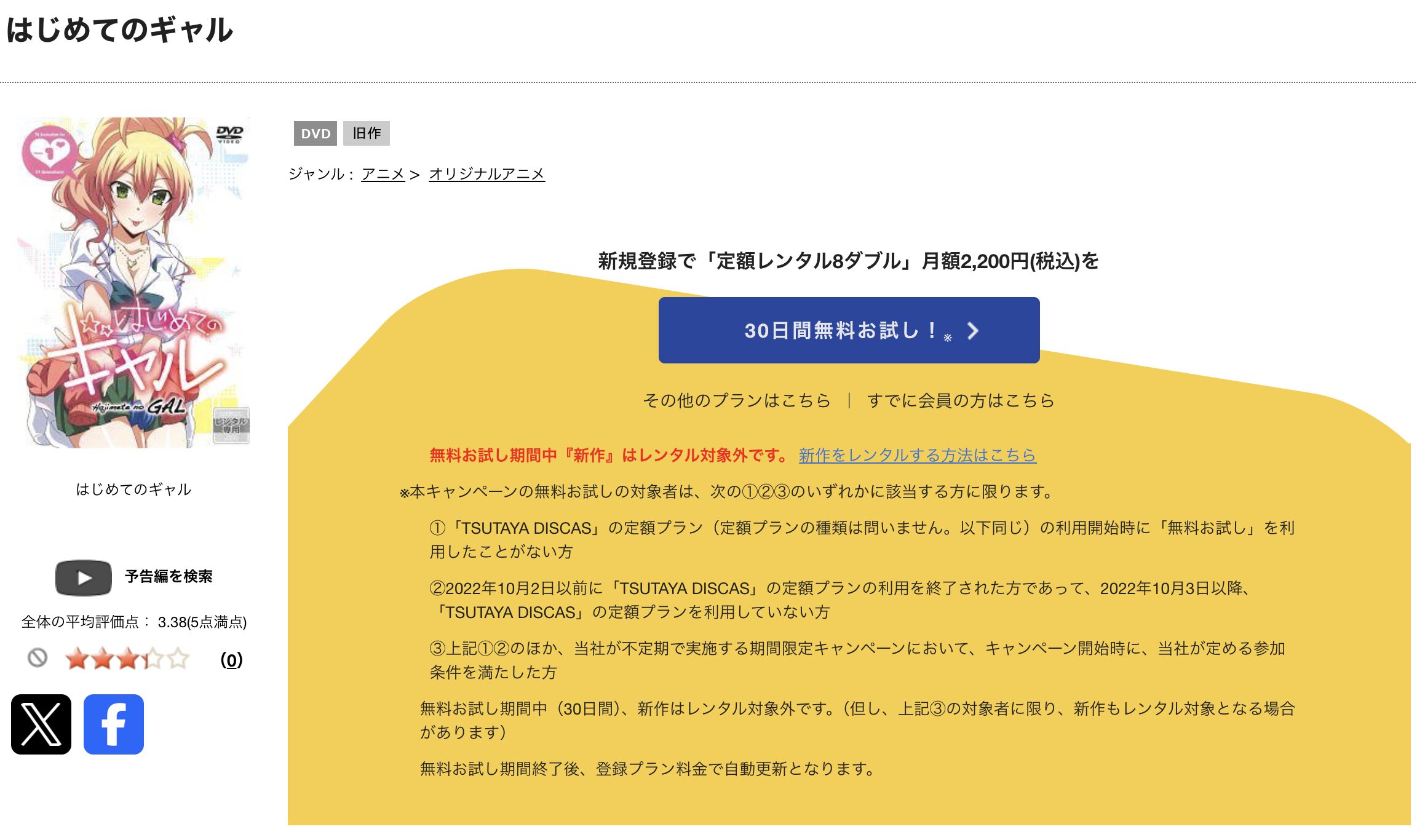
Task: Click the 予告編を検索 text link
Action: click(169, 576)
